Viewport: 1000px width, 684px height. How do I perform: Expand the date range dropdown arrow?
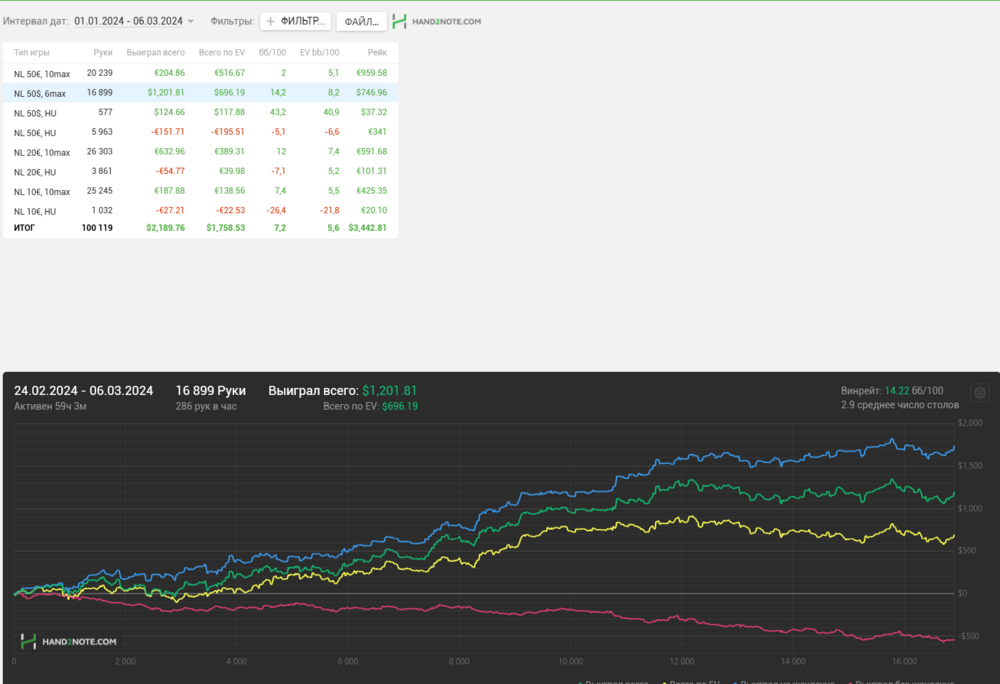190,22
